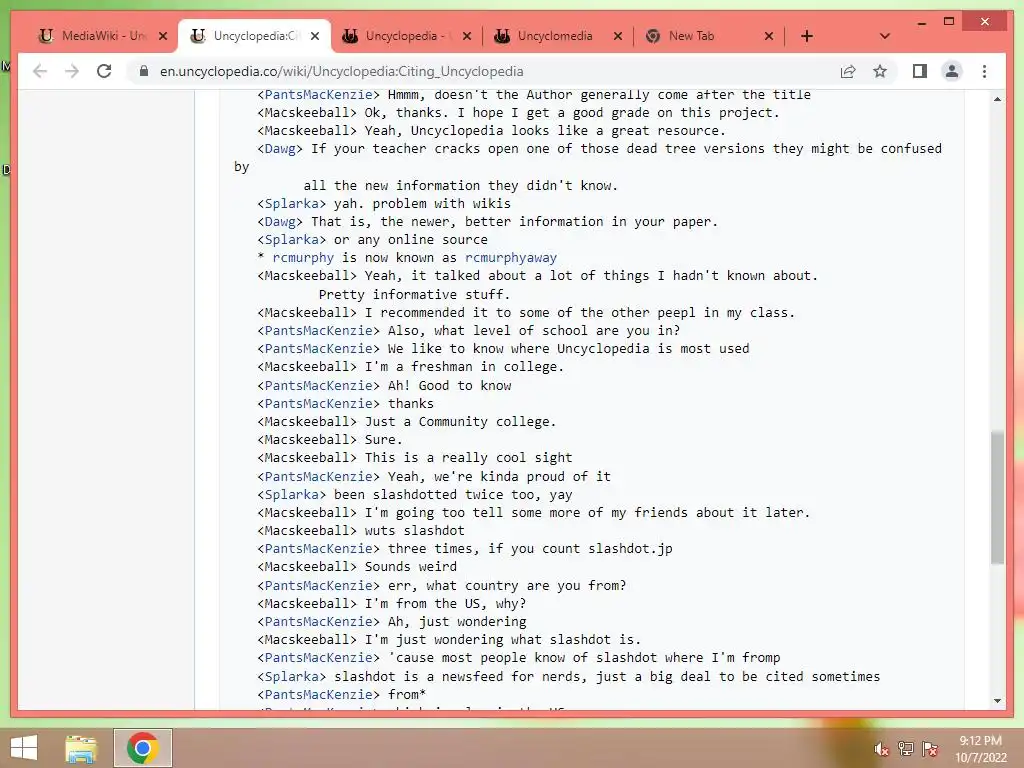
Task: Click PantsMacKenzie link on 'from*' line
Action: pyautogui.click(x=318, y=694)
